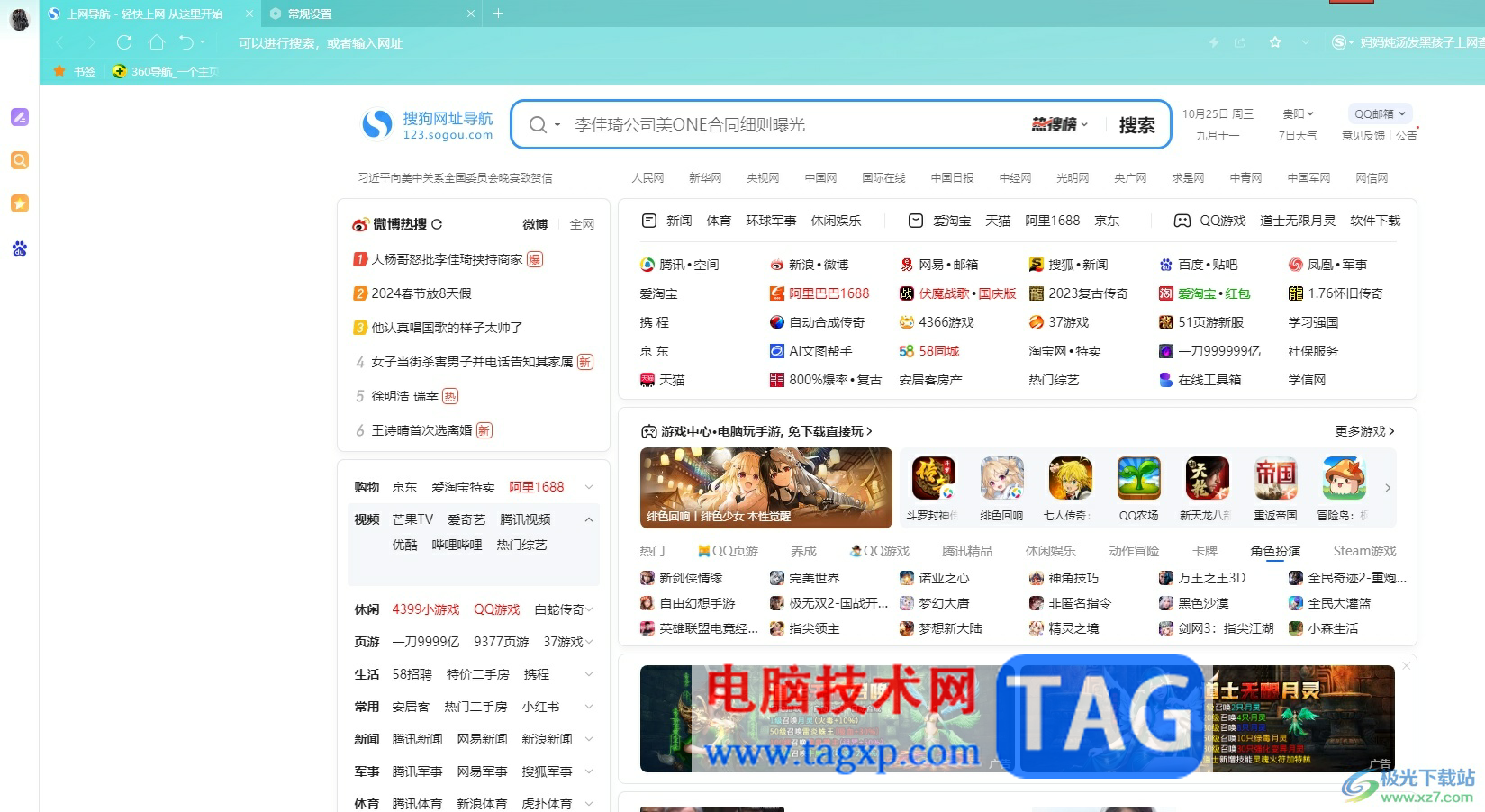This screenshot has height=812, width=1485.
Task: Expand the 常用 category row
Action: coord(589,707)
